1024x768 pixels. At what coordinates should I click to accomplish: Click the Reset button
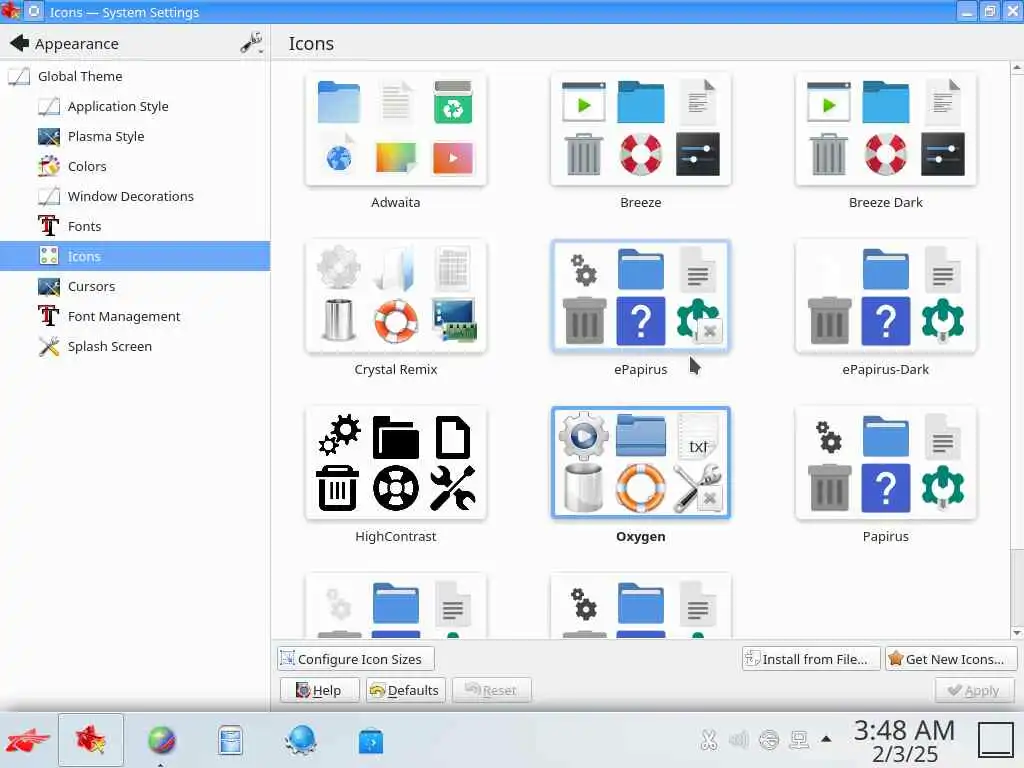pyautogui.click(x=492, y=690)
